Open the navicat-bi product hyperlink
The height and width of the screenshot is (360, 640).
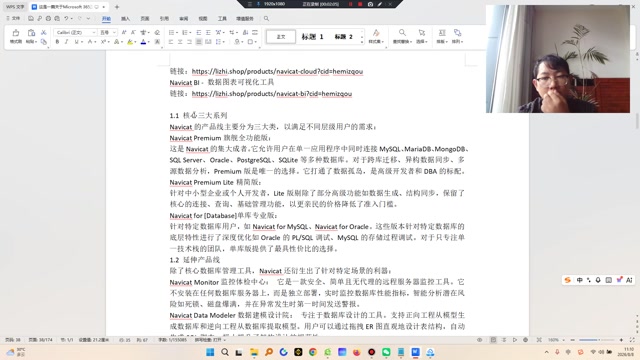coord(271,93)
